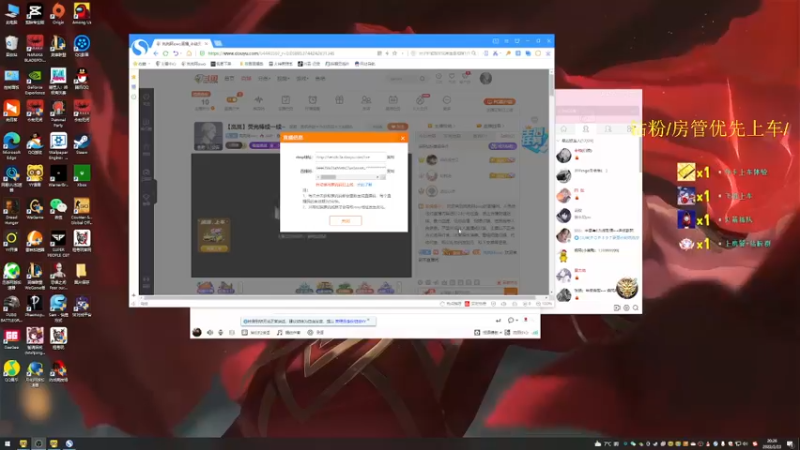Expand the third Douyu nav dropdown
Viewport: 800px width, 450px height.
[x=264, y=79]
